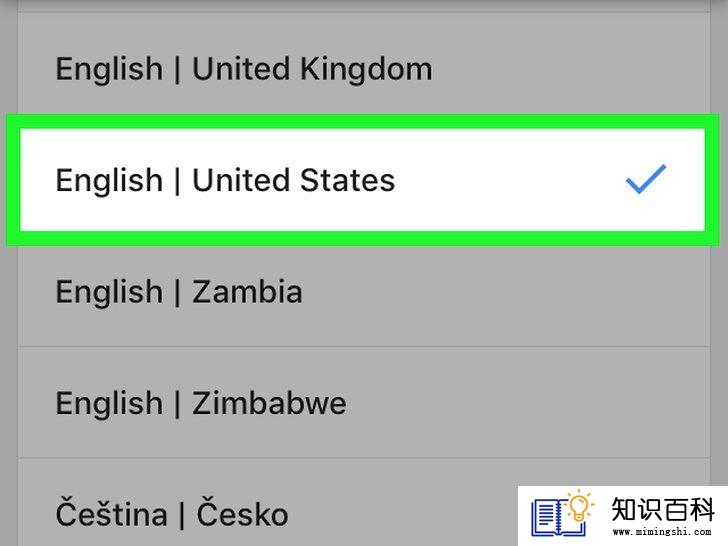Pick English | Zambia from the language list
This screenshot has width=728, height=546.
click(364, 291)
